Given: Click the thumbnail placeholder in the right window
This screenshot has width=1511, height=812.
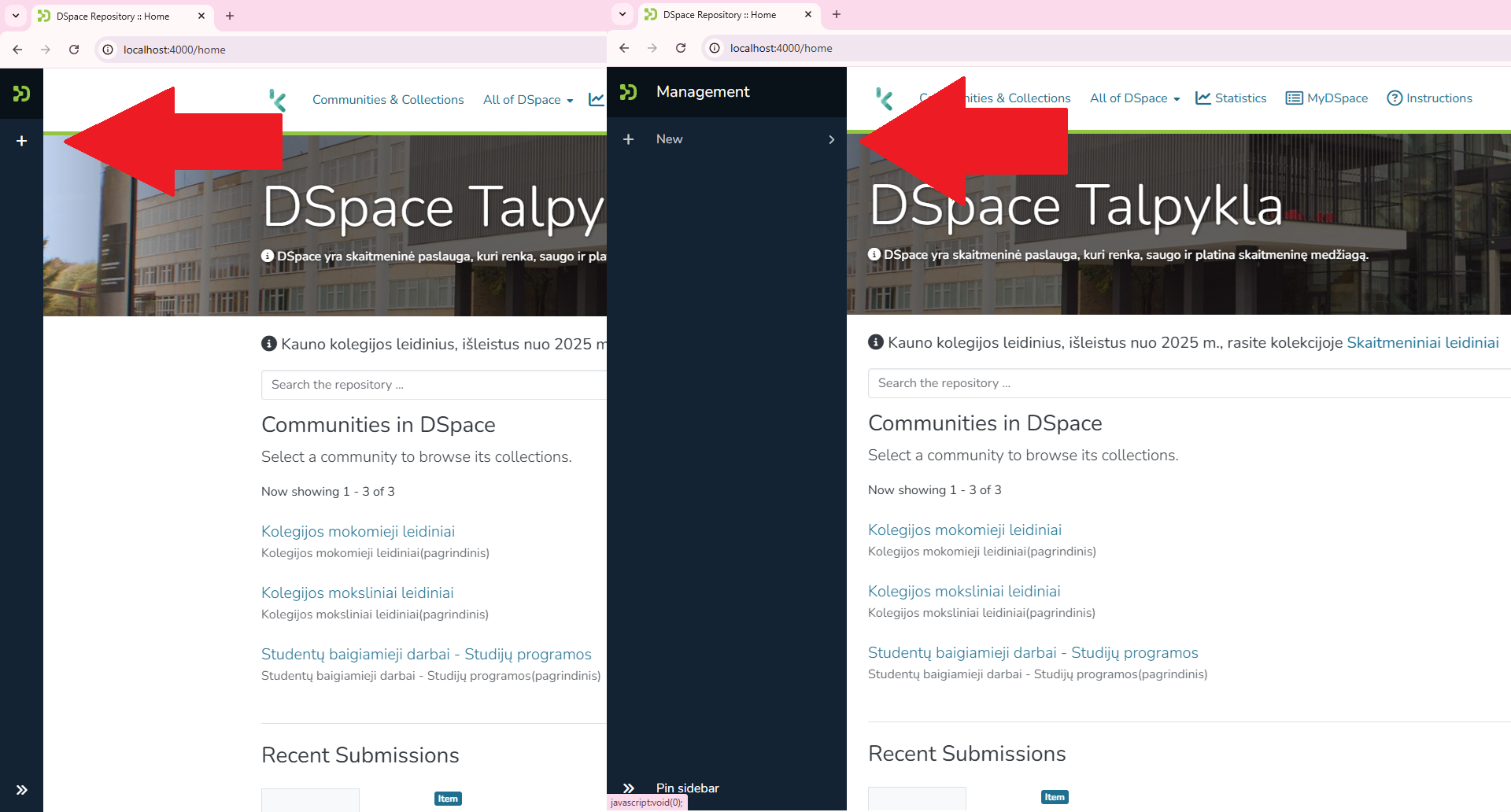Looking at the screenshot, I should pos(917,799).
